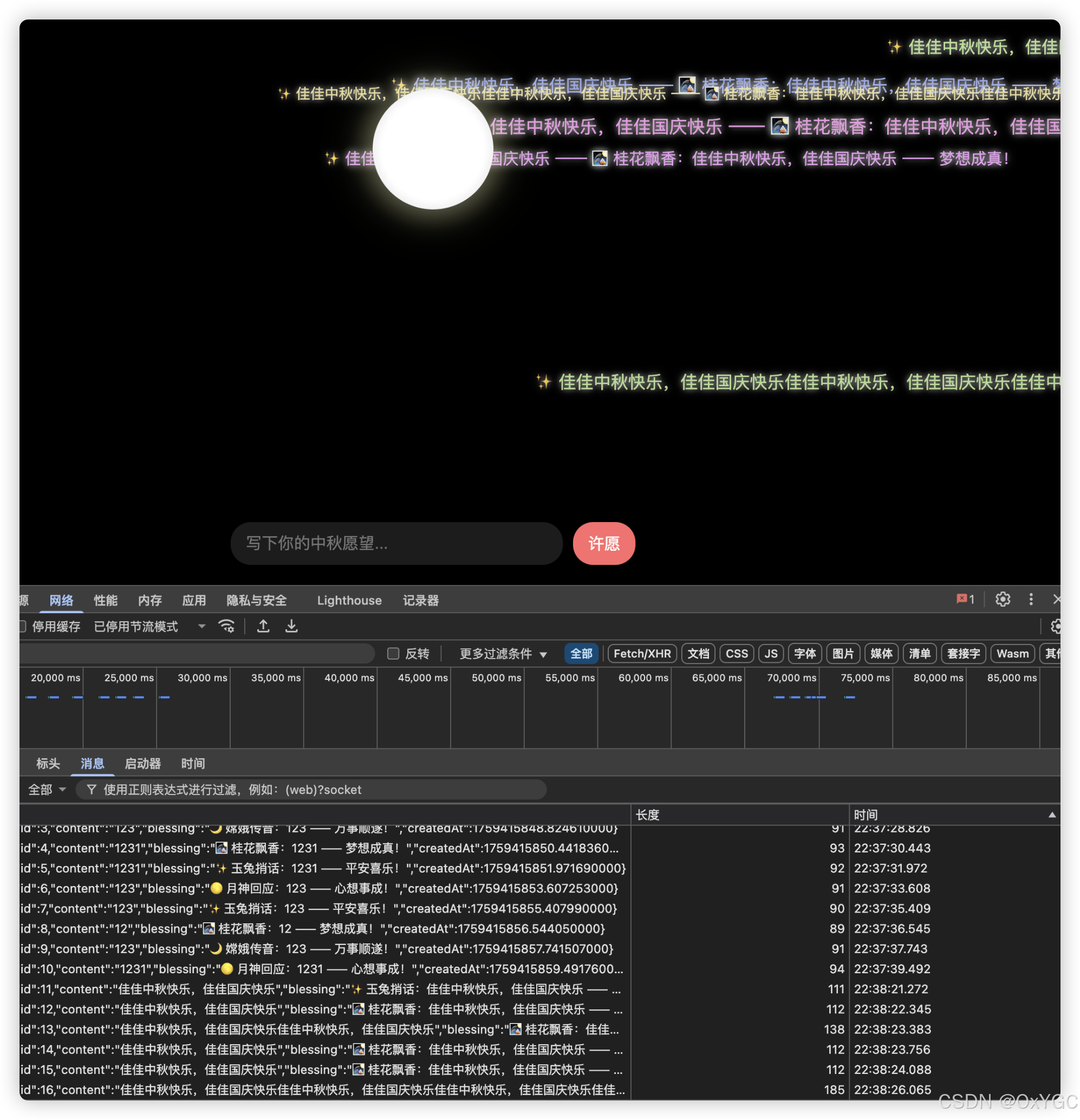Open DevTools more options menu
Screen dimensions: 1080x1120
click(1030, 599)
